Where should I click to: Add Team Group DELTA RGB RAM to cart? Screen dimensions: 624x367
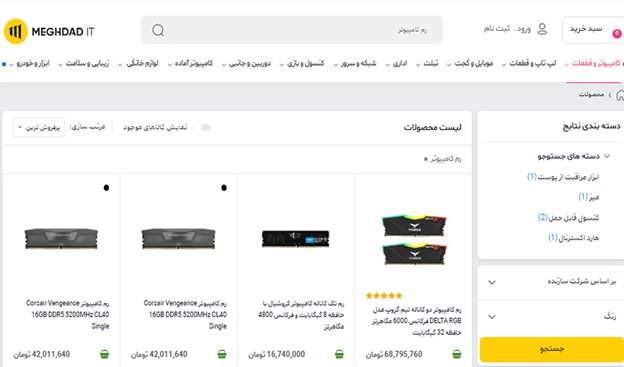tap(456, 354)
